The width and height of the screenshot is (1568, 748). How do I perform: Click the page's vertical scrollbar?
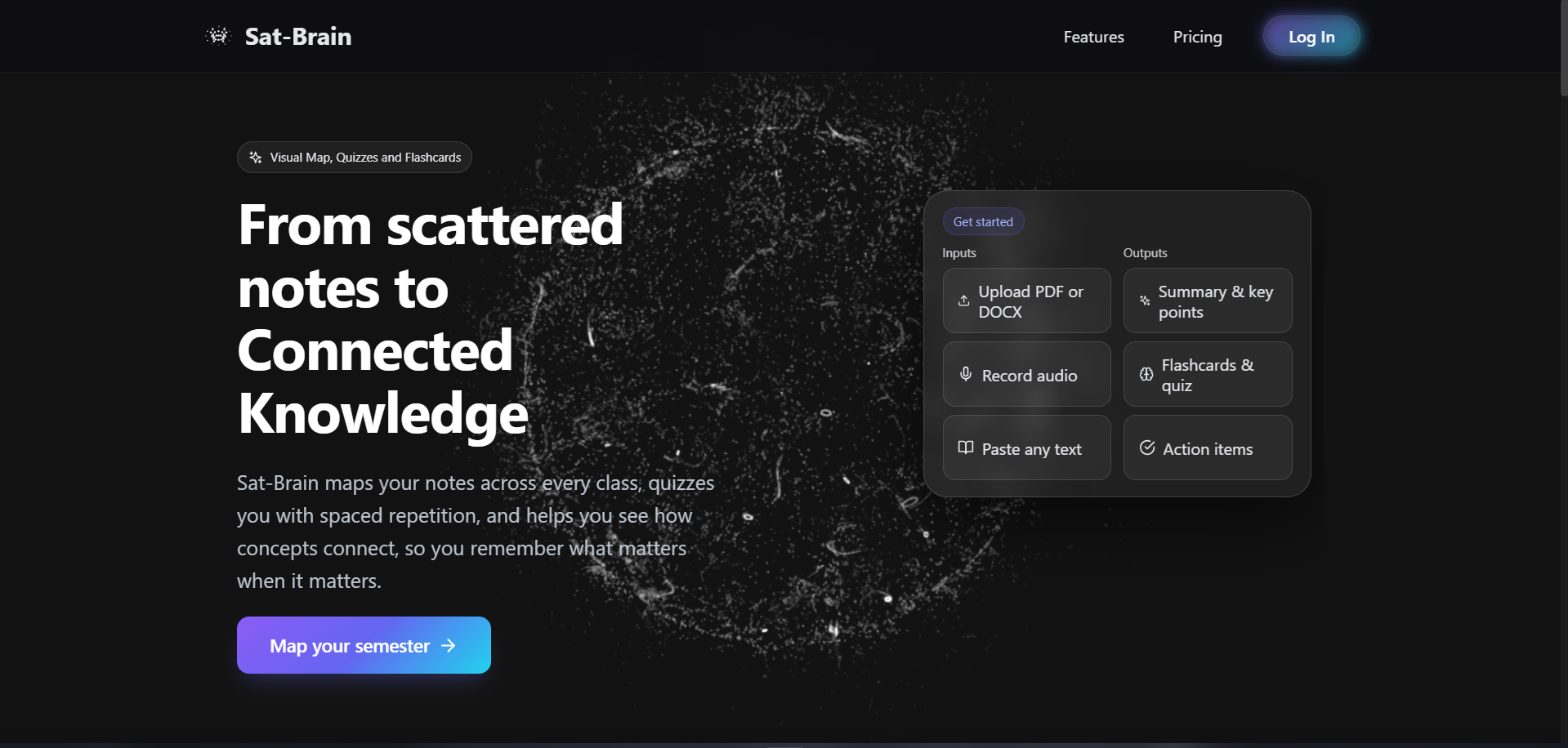(1563, 49)
